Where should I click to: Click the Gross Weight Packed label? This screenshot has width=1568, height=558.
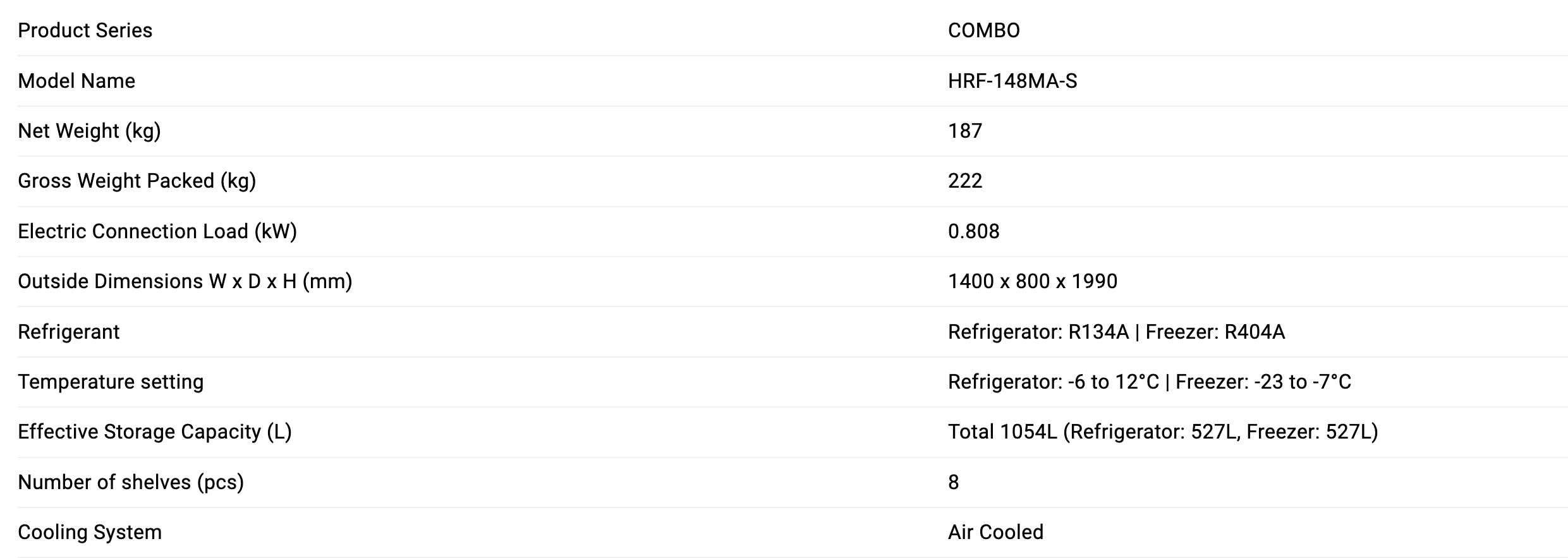(x=137, y=181)
